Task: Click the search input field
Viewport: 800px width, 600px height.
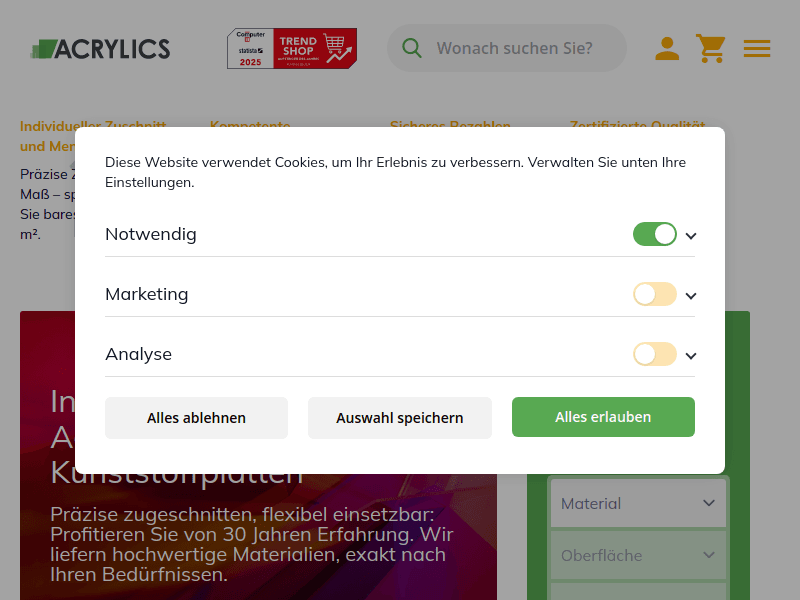Action: point(520,48)
